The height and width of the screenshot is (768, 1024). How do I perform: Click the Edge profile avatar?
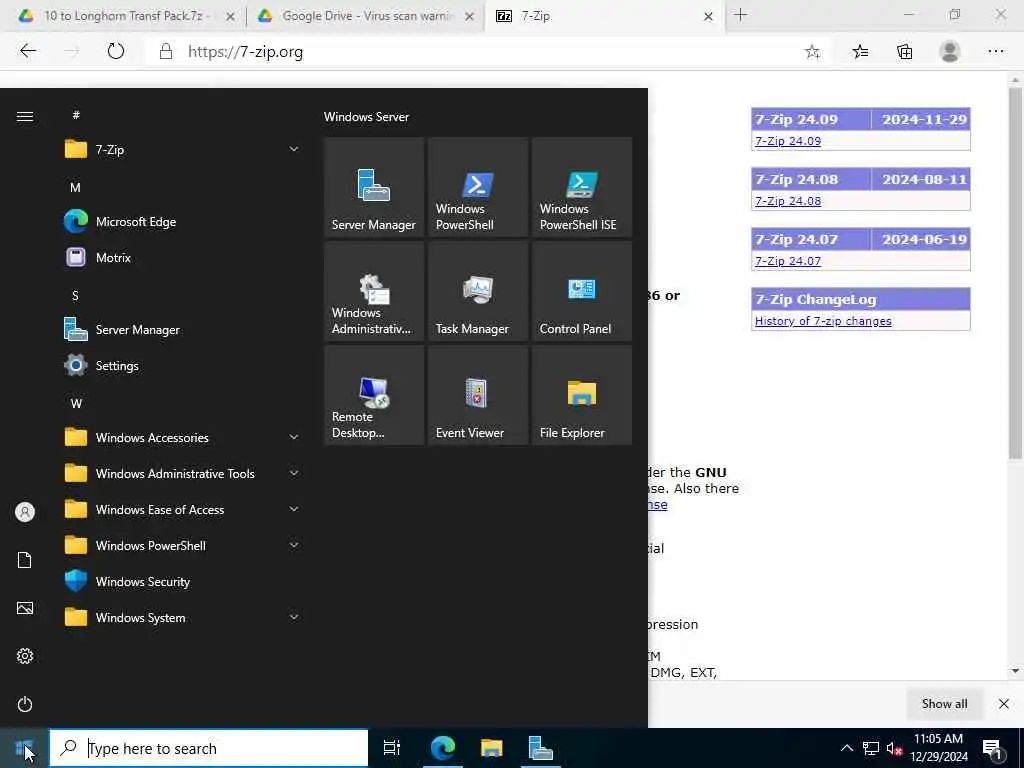tap(950, 52)
